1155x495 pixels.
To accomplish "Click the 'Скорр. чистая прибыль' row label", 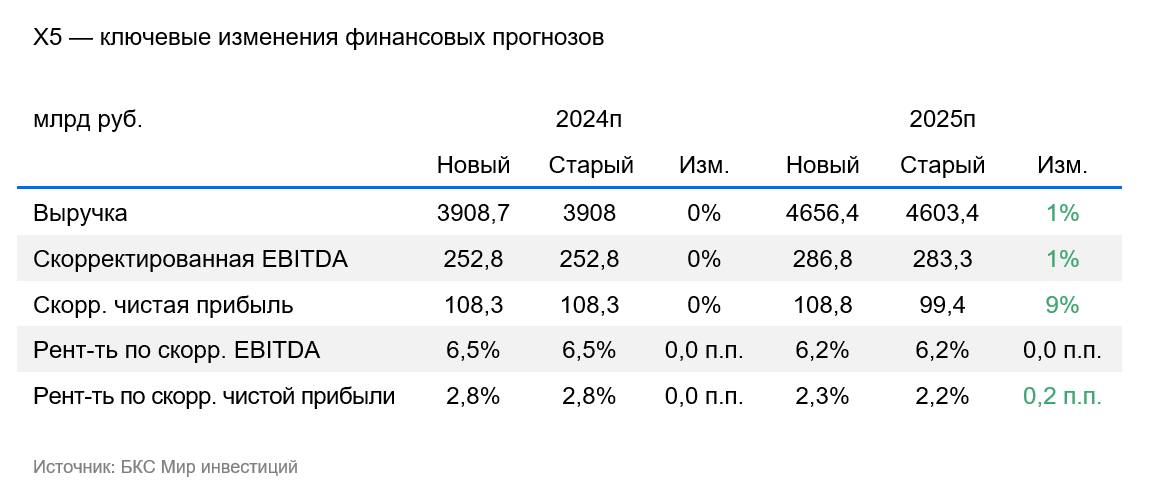I will click(x=163, y=305).
